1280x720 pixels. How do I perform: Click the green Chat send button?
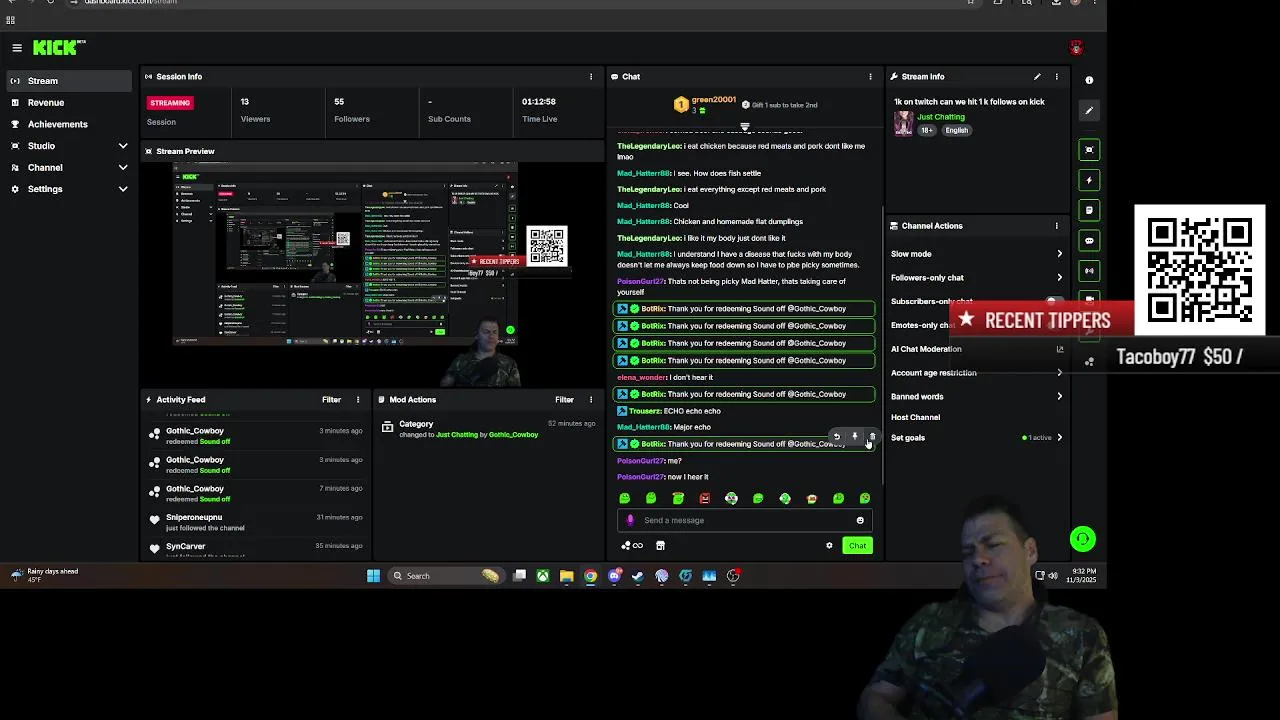[x=857, y=545]
